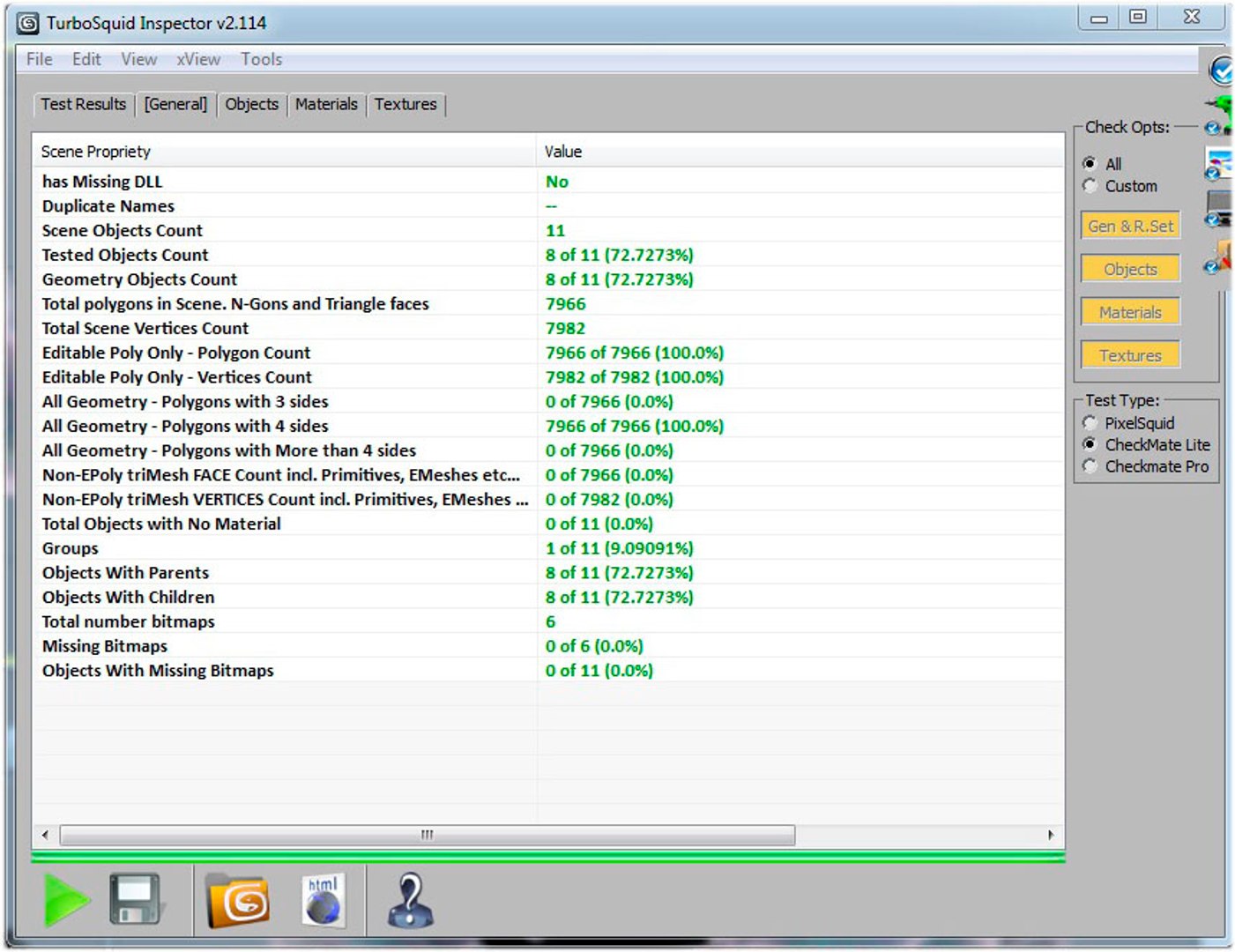Click the '7982 of 7982 (100.0%)' value

tap(635, 377)
